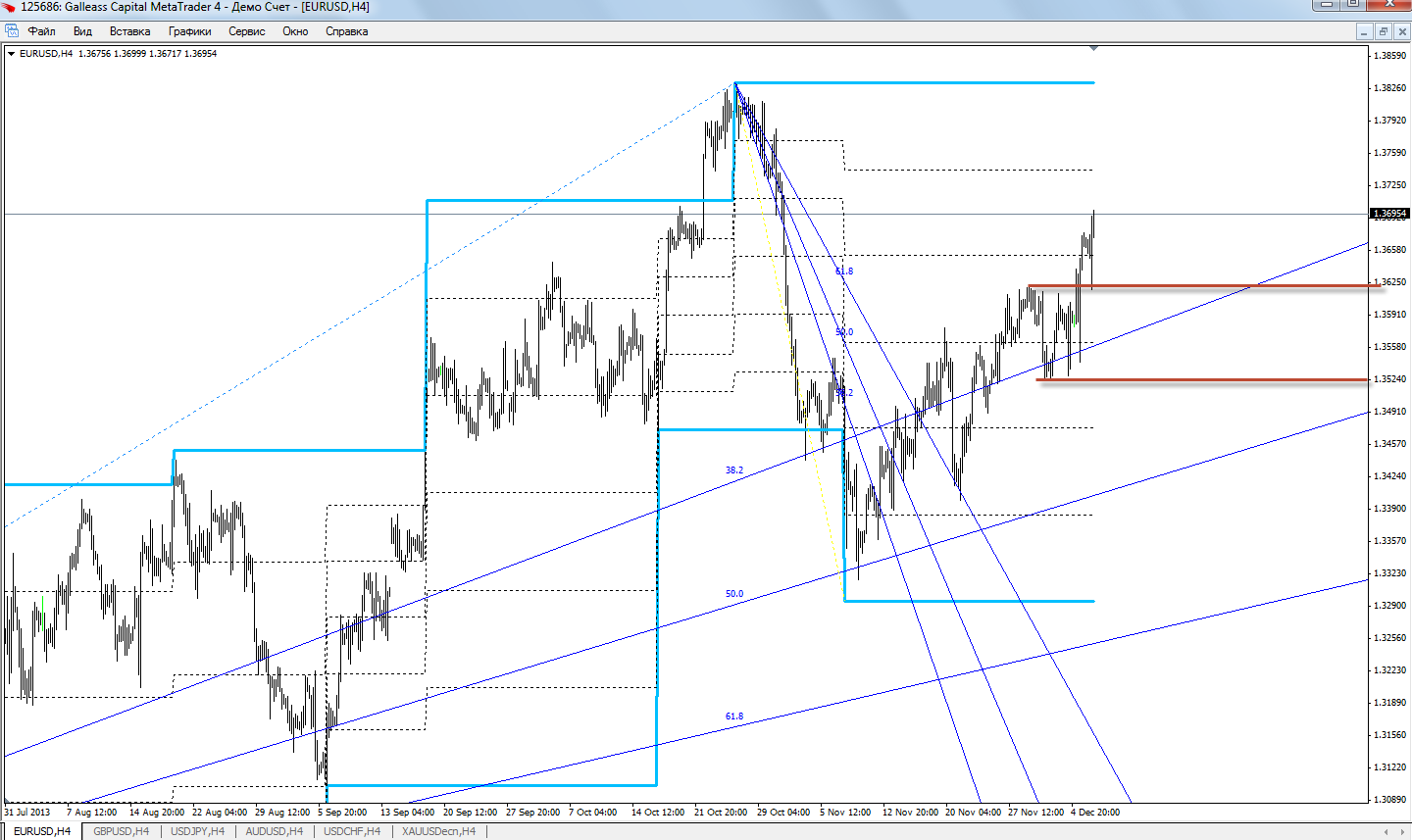Click the chart window icon beside Файл
Image resolution: width=1412 pixels, height=840 pixels.
[x=12, y=31]
